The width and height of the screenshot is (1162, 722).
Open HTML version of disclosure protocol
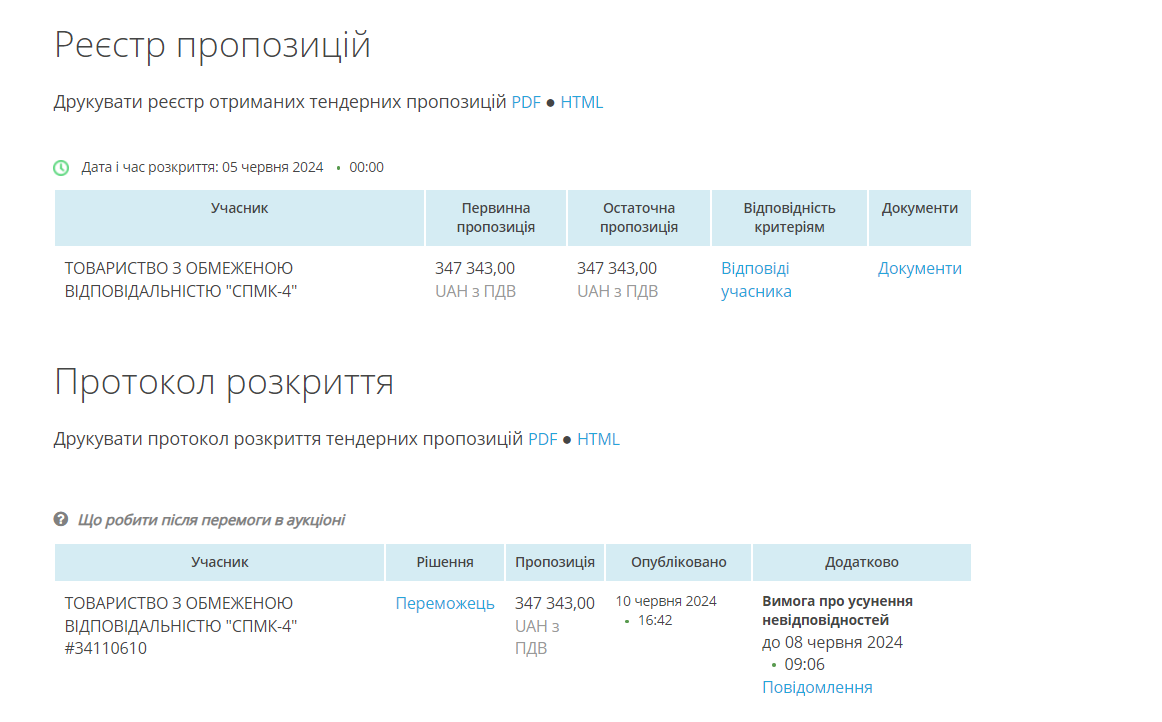[x=598, y=440]
